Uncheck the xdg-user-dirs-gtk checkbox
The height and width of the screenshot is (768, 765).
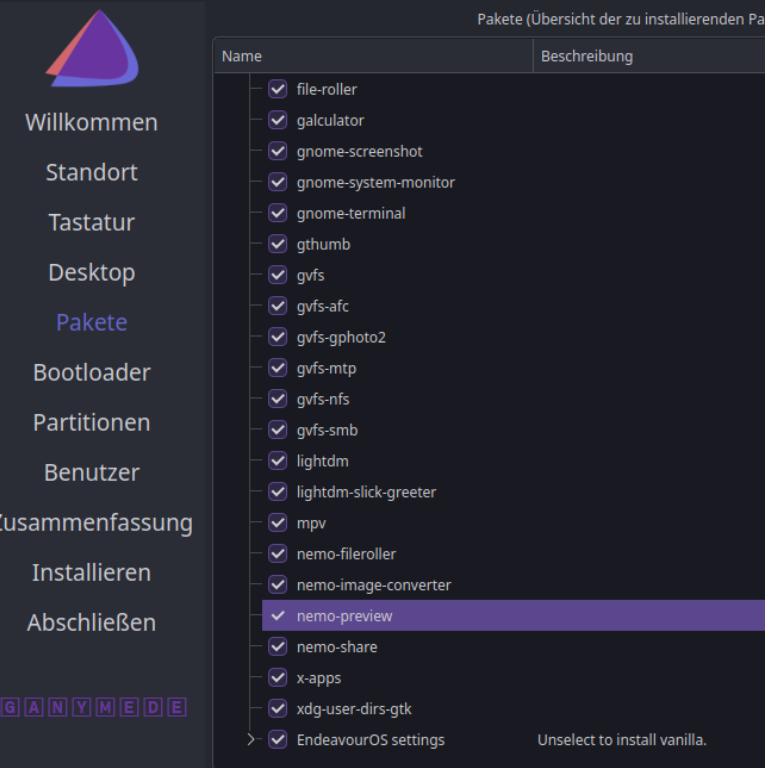tap(278, 709)
